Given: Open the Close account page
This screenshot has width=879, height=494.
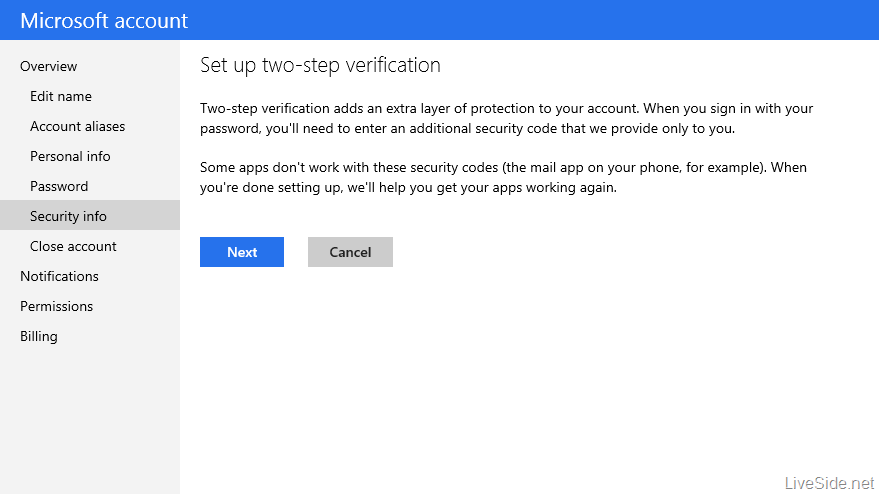Looking at the screenshot, I should click(73, 246).
